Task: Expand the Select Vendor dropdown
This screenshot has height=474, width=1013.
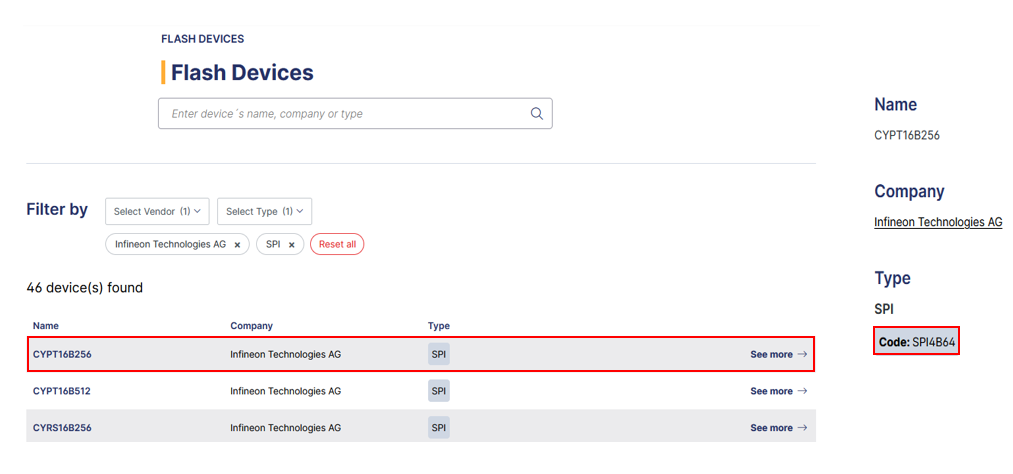Action: pos(157,211)
